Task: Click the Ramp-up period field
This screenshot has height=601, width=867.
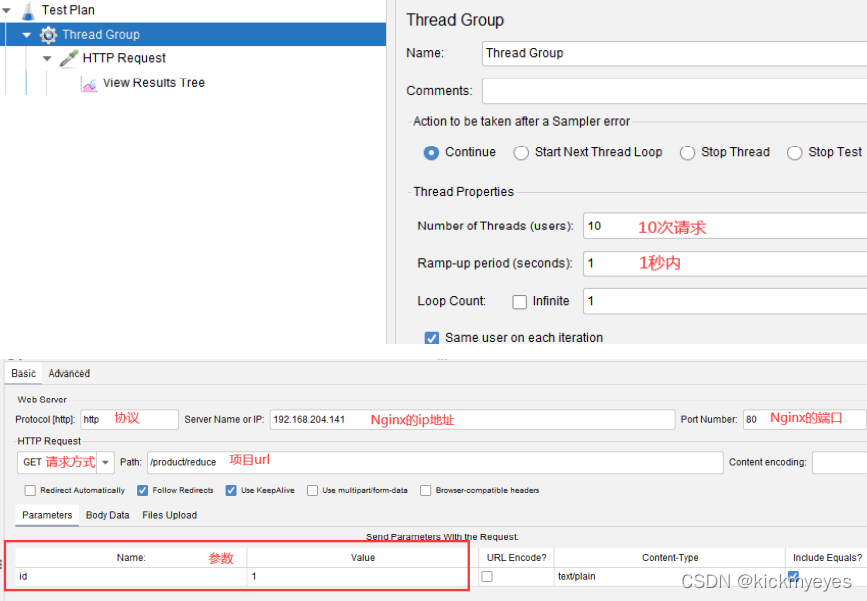Action: coord(725,263)
